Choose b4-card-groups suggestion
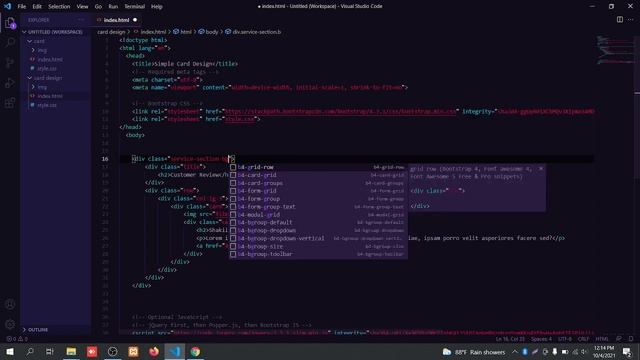This screenshot has height=360, width=640. coord(318,183)
